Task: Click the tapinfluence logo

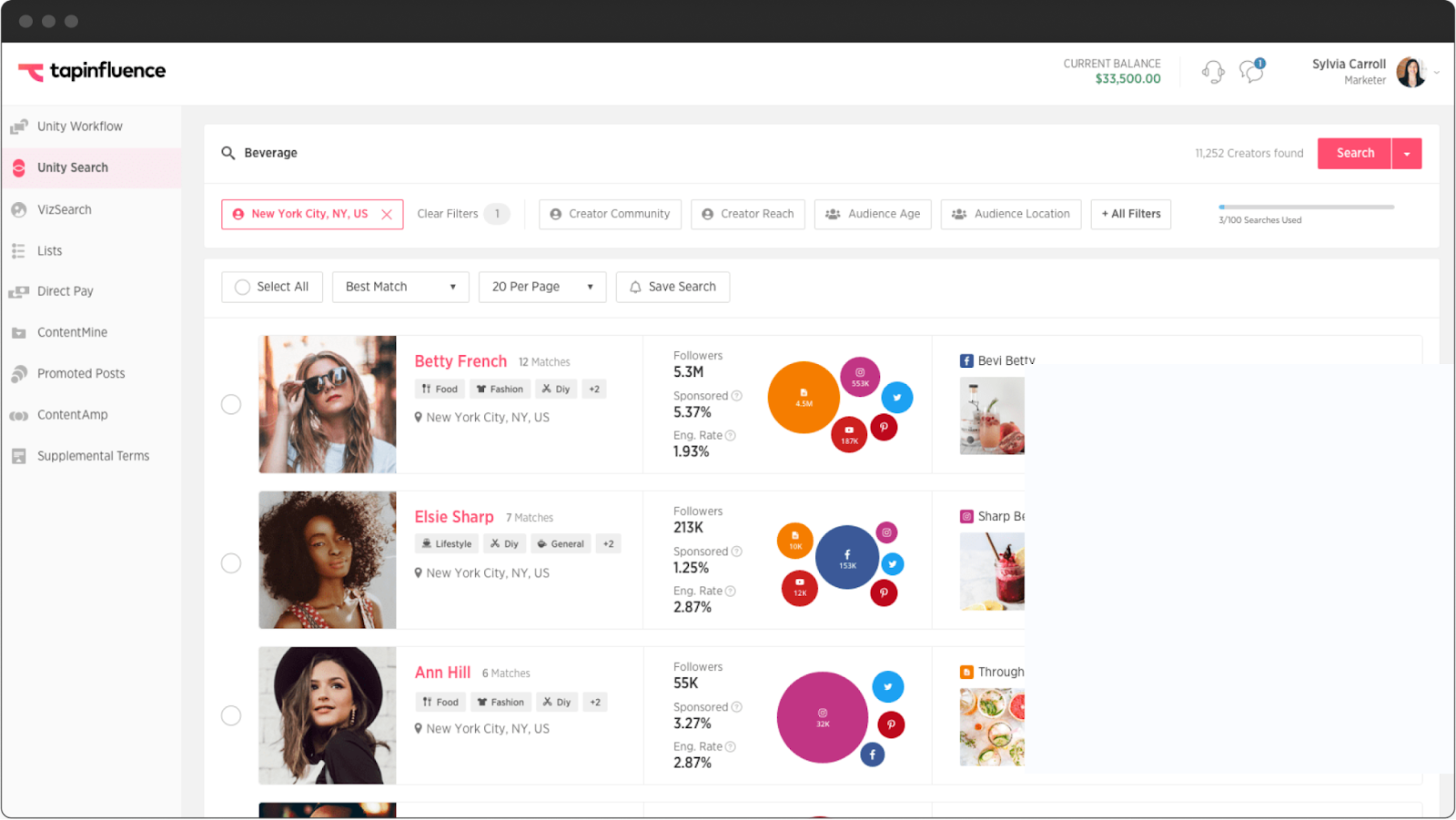Action: click(x=92, y=71)
